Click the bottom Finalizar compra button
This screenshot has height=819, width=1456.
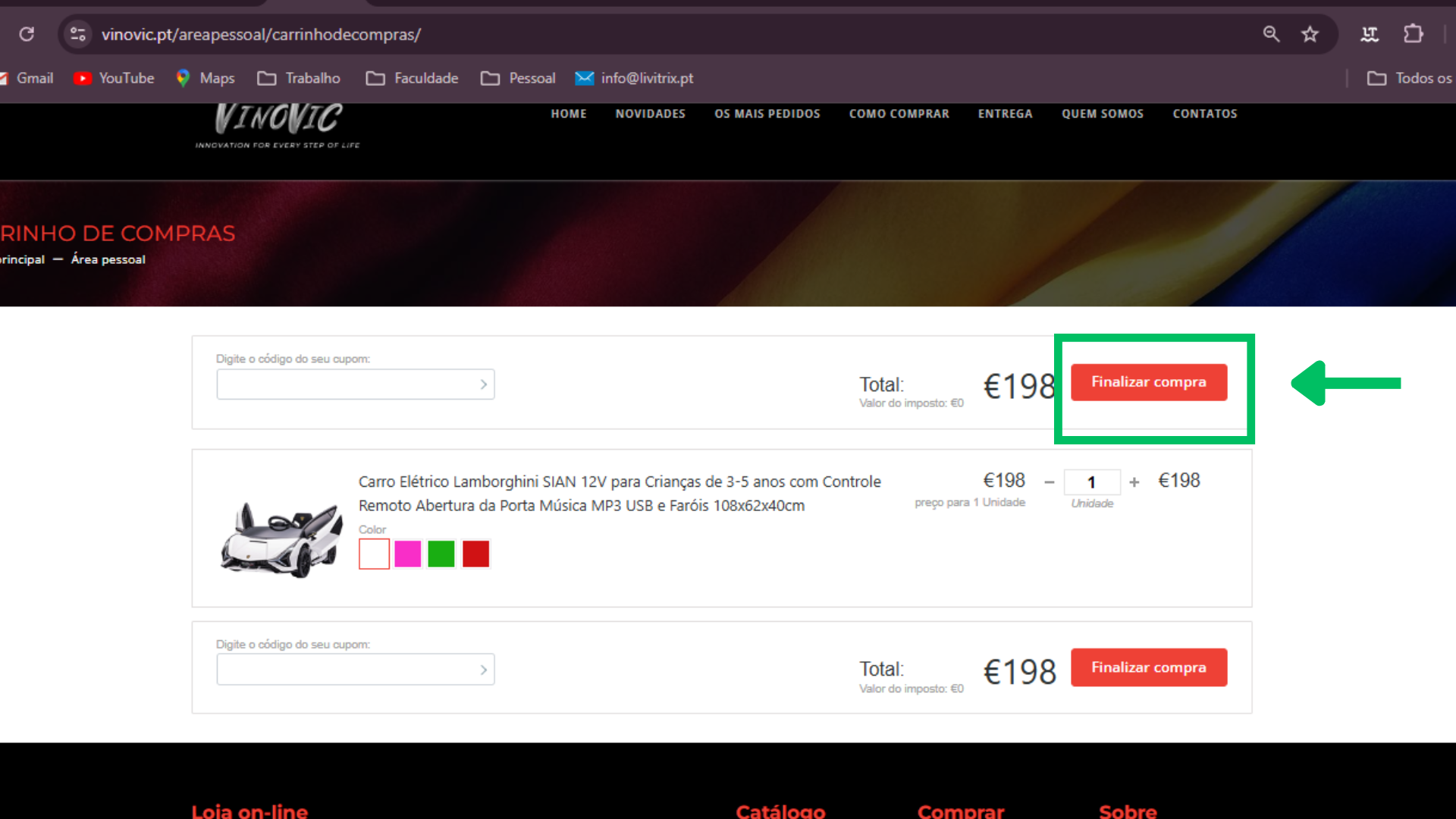pos(1148,667)
